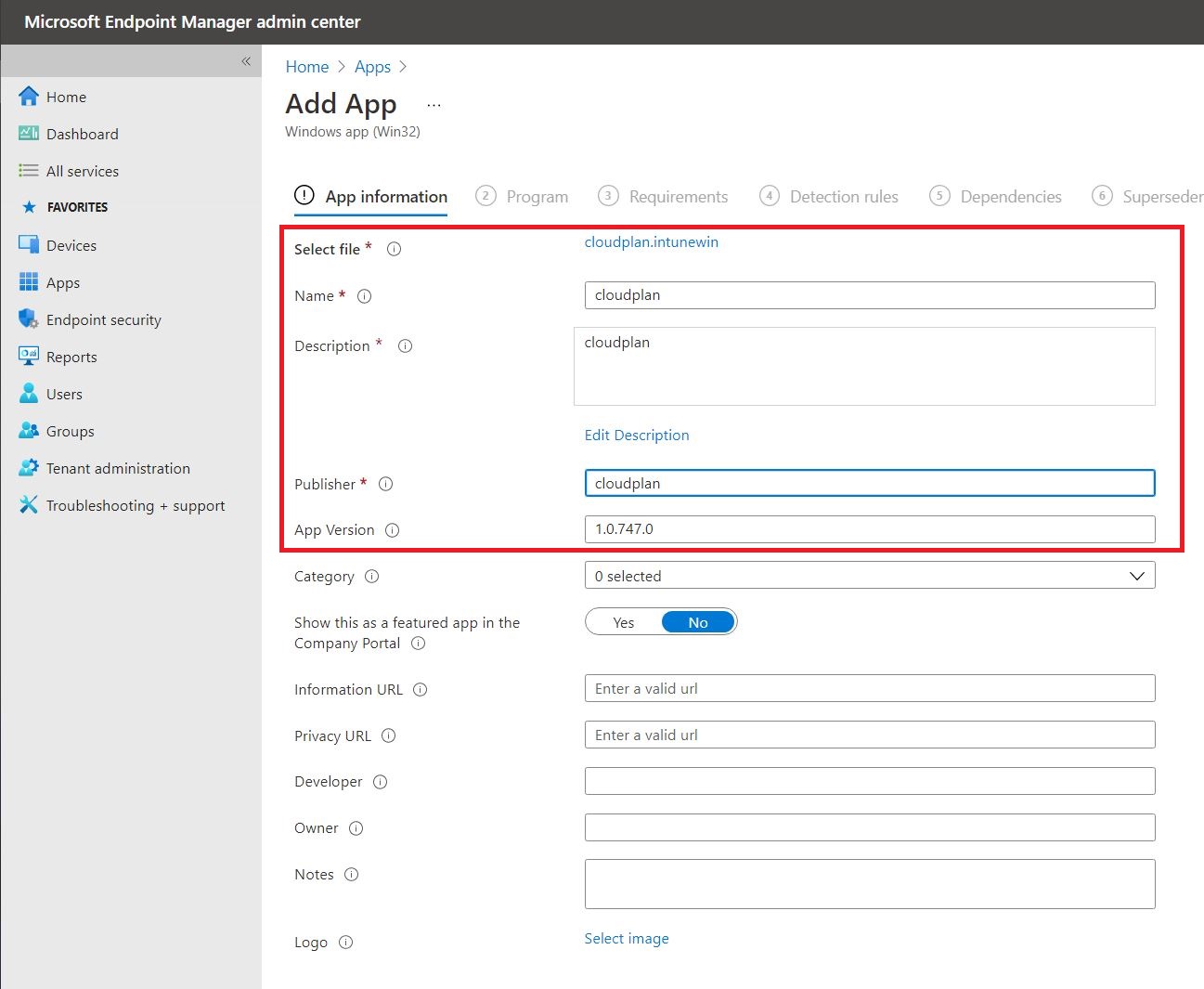This screenshot has width=1204, height=989.
Task: Click the info icon beside Select file
Action: tap(394, 249)
